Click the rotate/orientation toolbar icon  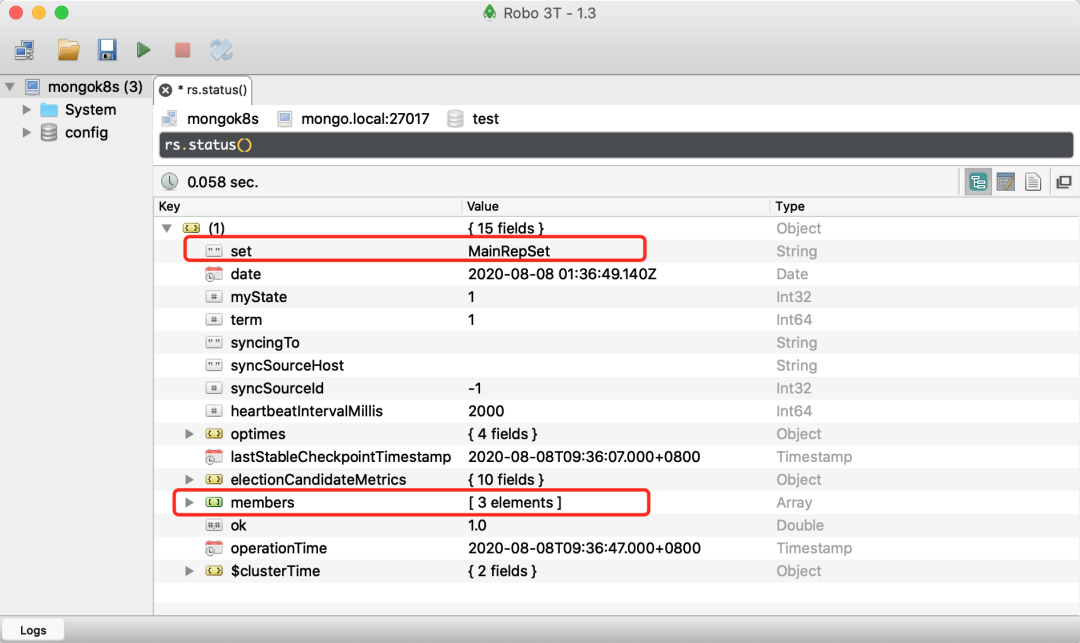click(221, 50)
